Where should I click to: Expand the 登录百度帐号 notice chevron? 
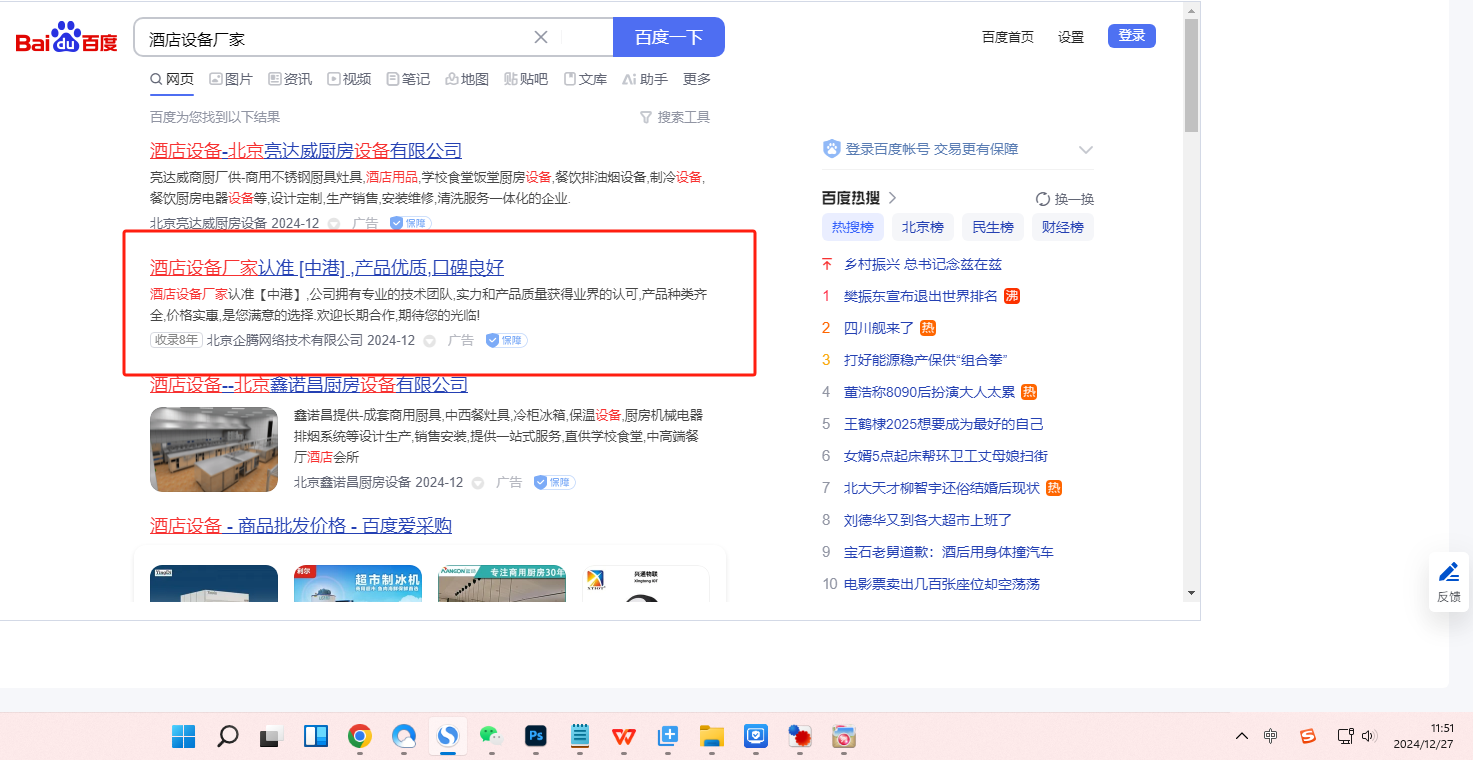click(1086, 150)
